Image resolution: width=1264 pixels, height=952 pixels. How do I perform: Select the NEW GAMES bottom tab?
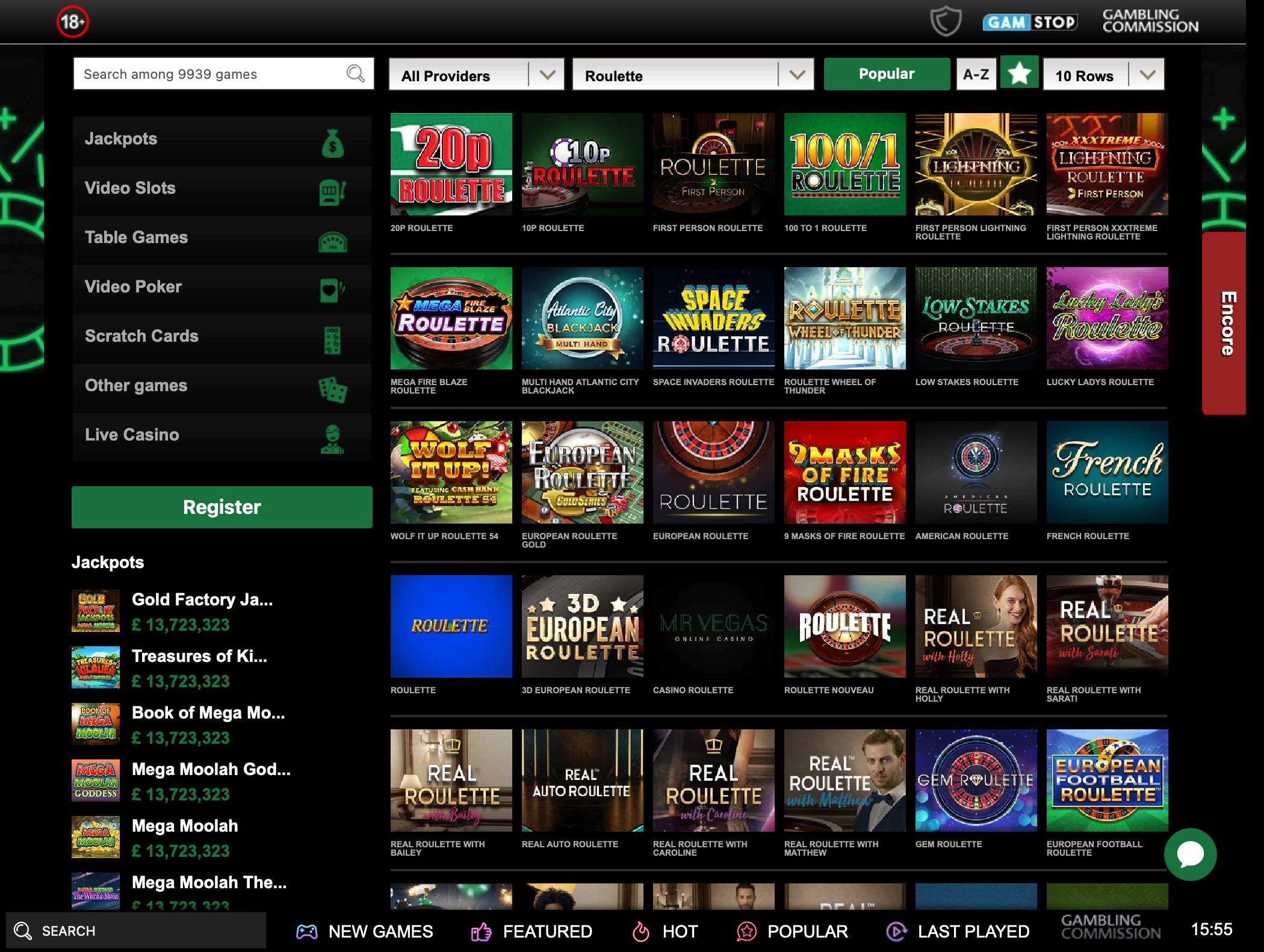(365, 932)
